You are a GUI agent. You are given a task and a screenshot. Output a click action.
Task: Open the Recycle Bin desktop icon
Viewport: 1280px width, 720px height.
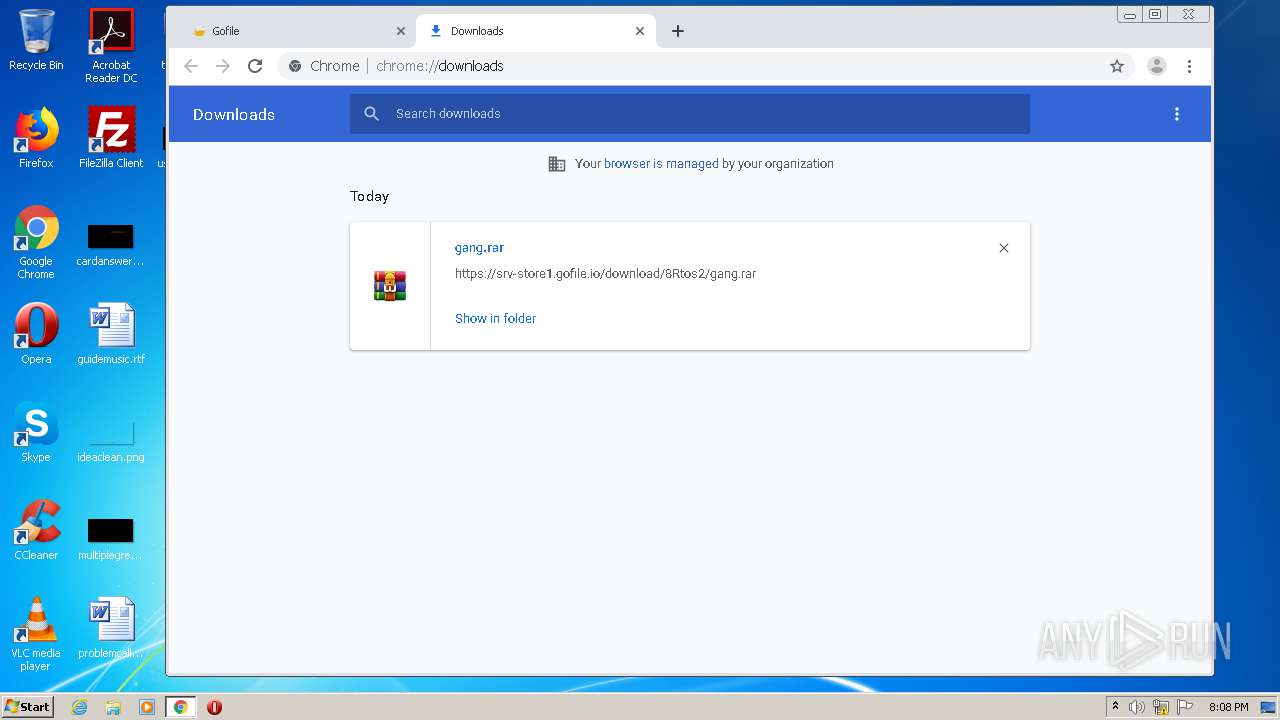coord(36,40)
